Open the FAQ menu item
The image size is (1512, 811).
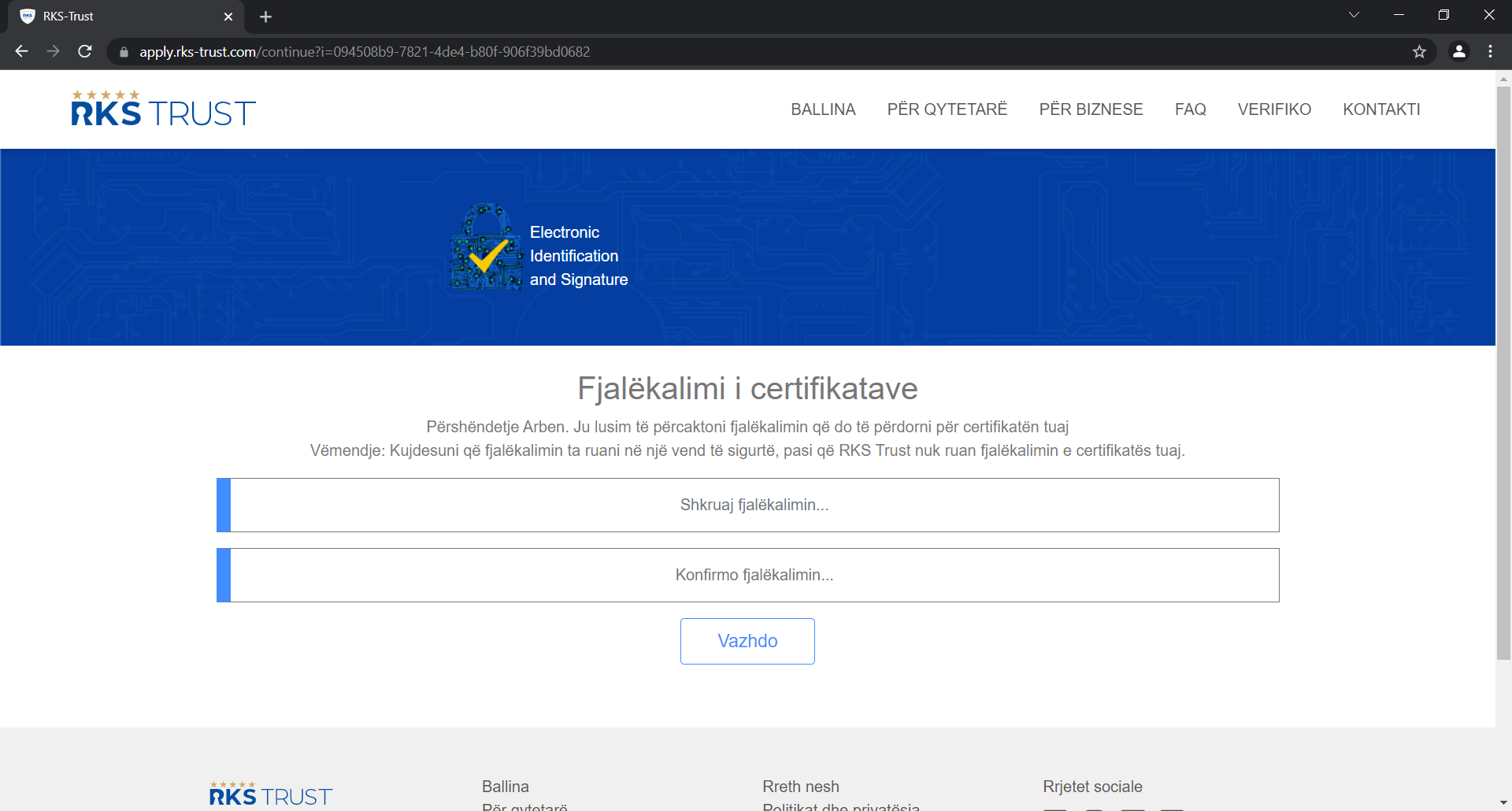tap(1190, 109)
